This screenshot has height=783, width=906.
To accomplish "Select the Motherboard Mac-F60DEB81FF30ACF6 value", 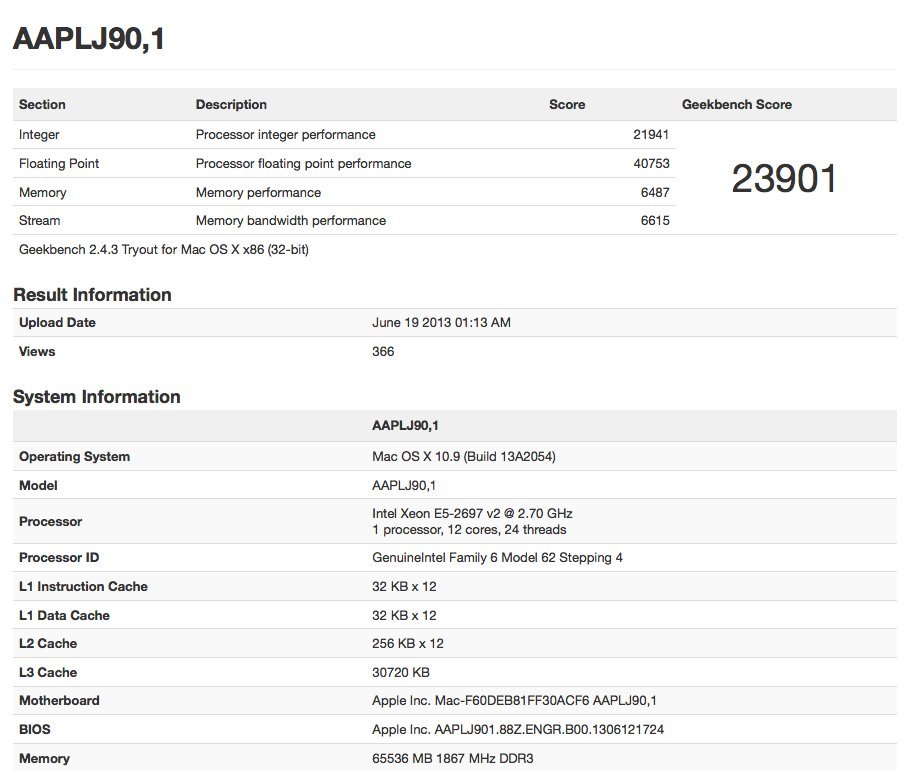I will pos(520,701).
